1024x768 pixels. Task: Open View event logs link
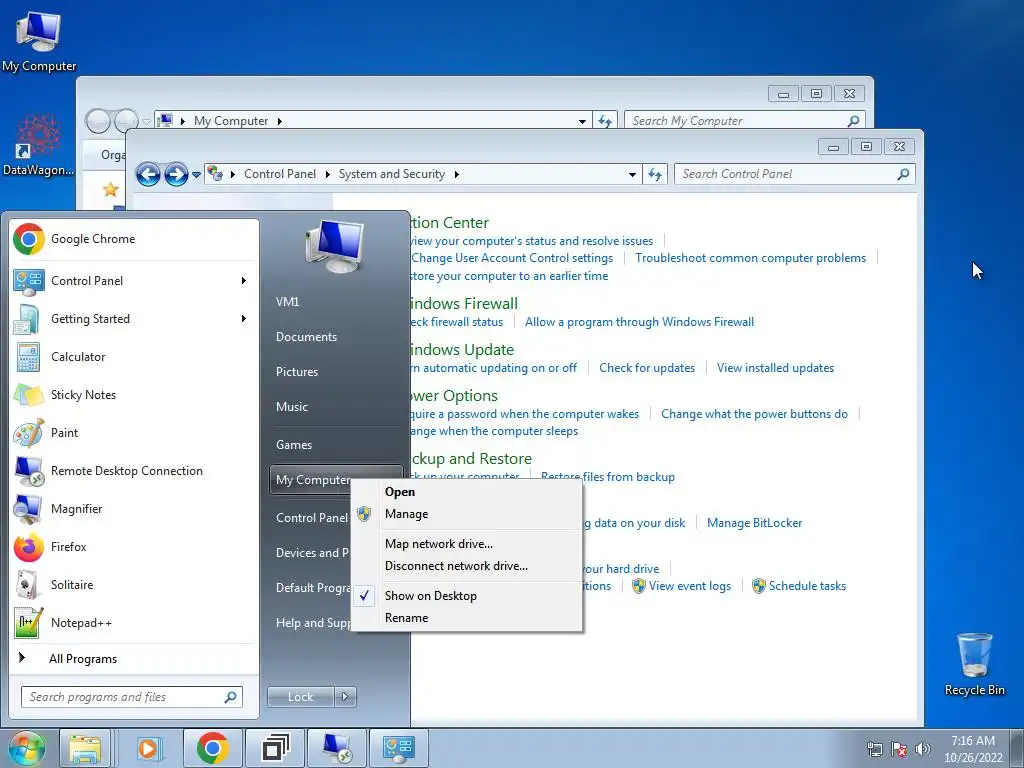(690, 586)
